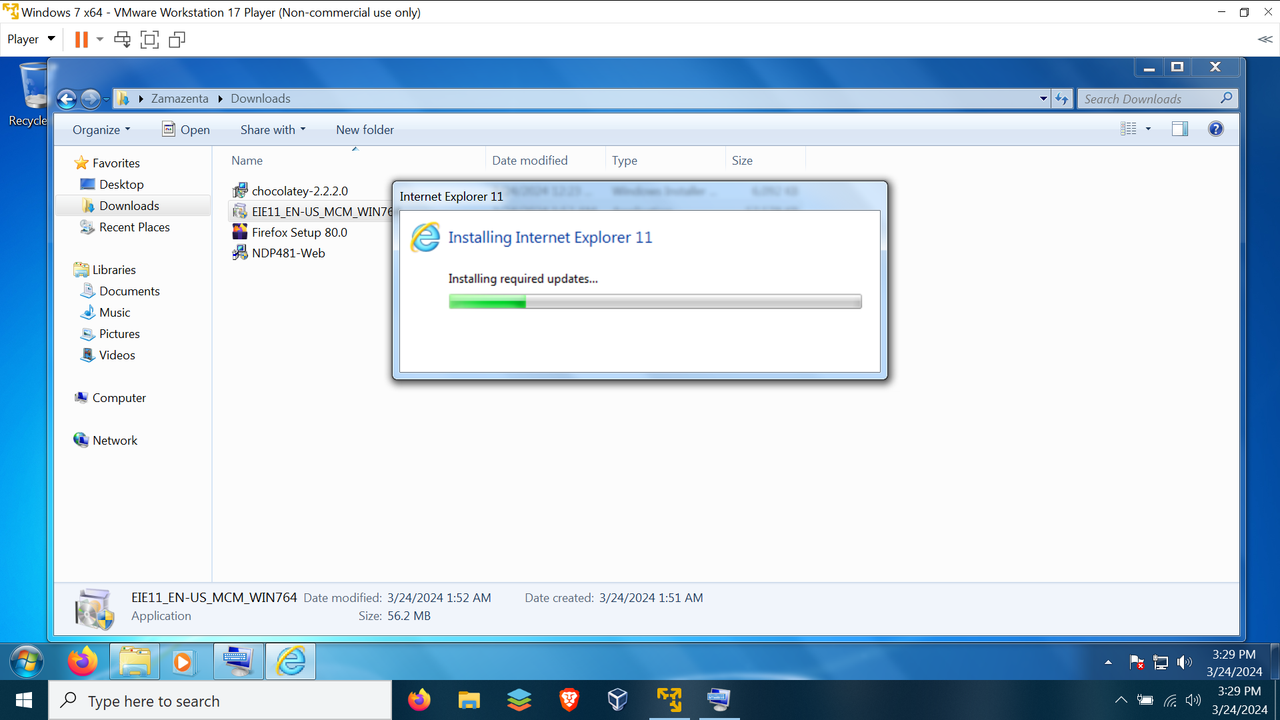Open Windows Media Player taskbar icon

[x=182, y=661]
